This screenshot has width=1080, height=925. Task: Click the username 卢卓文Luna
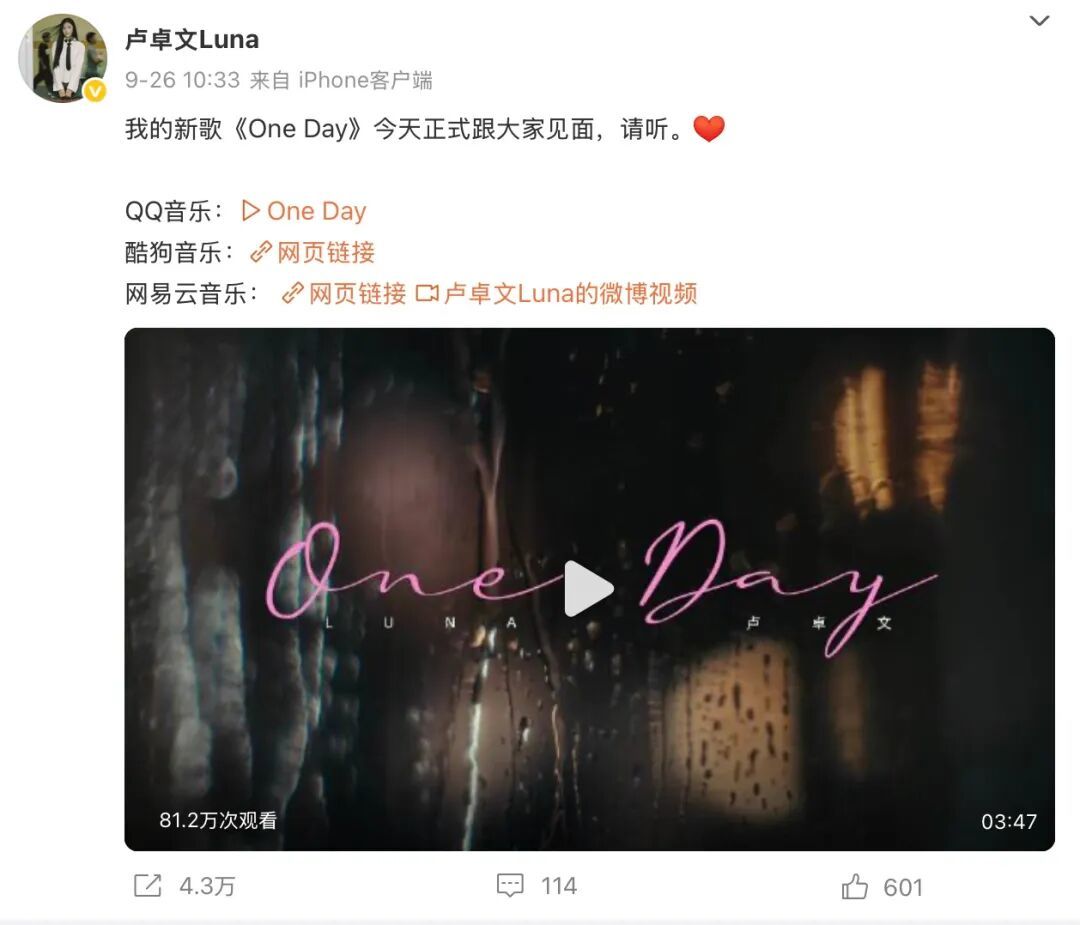point(192,39)
